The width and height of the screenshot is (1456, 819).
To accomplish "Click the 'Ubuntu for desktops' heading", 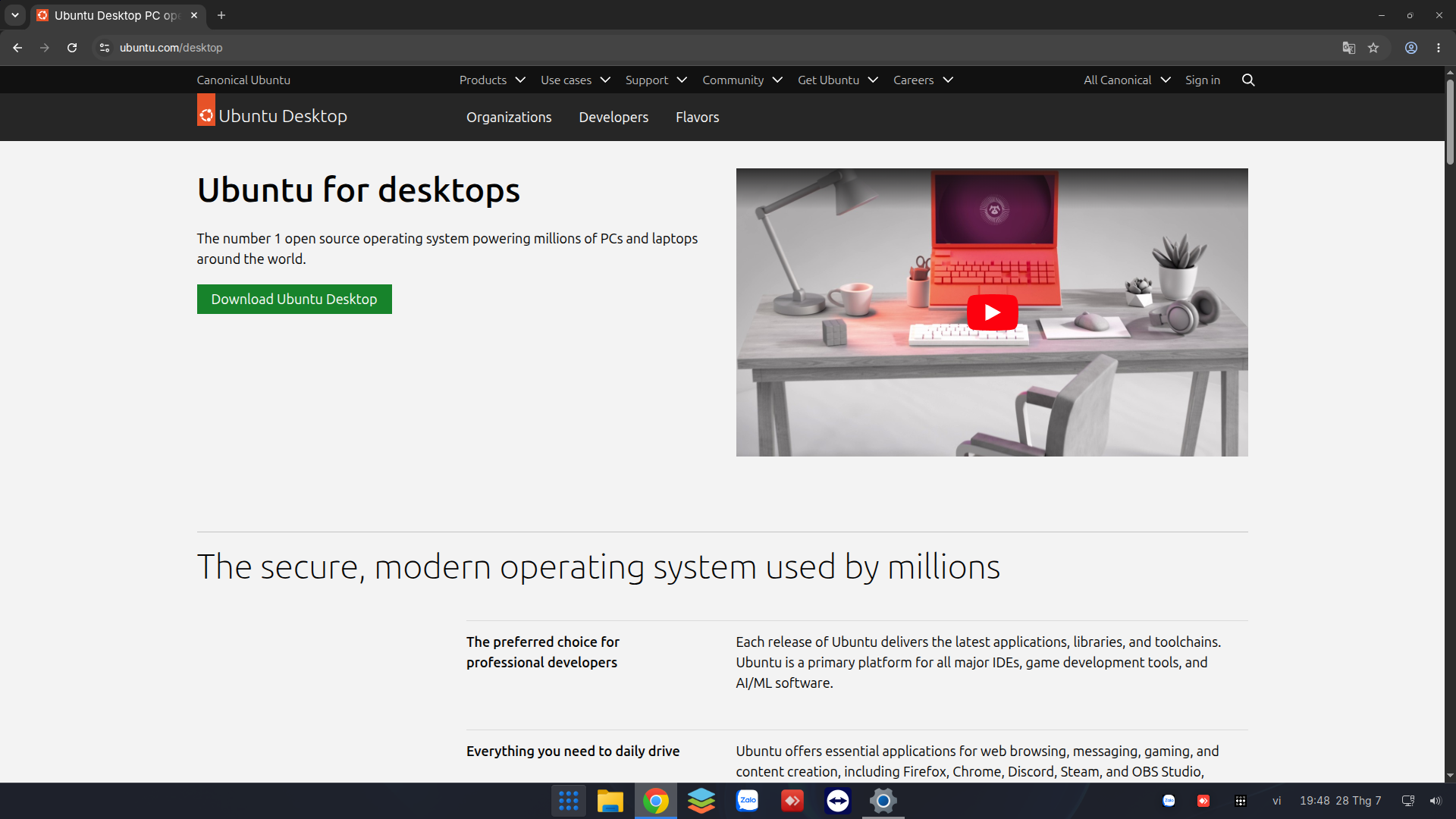I will click(358, 190).
